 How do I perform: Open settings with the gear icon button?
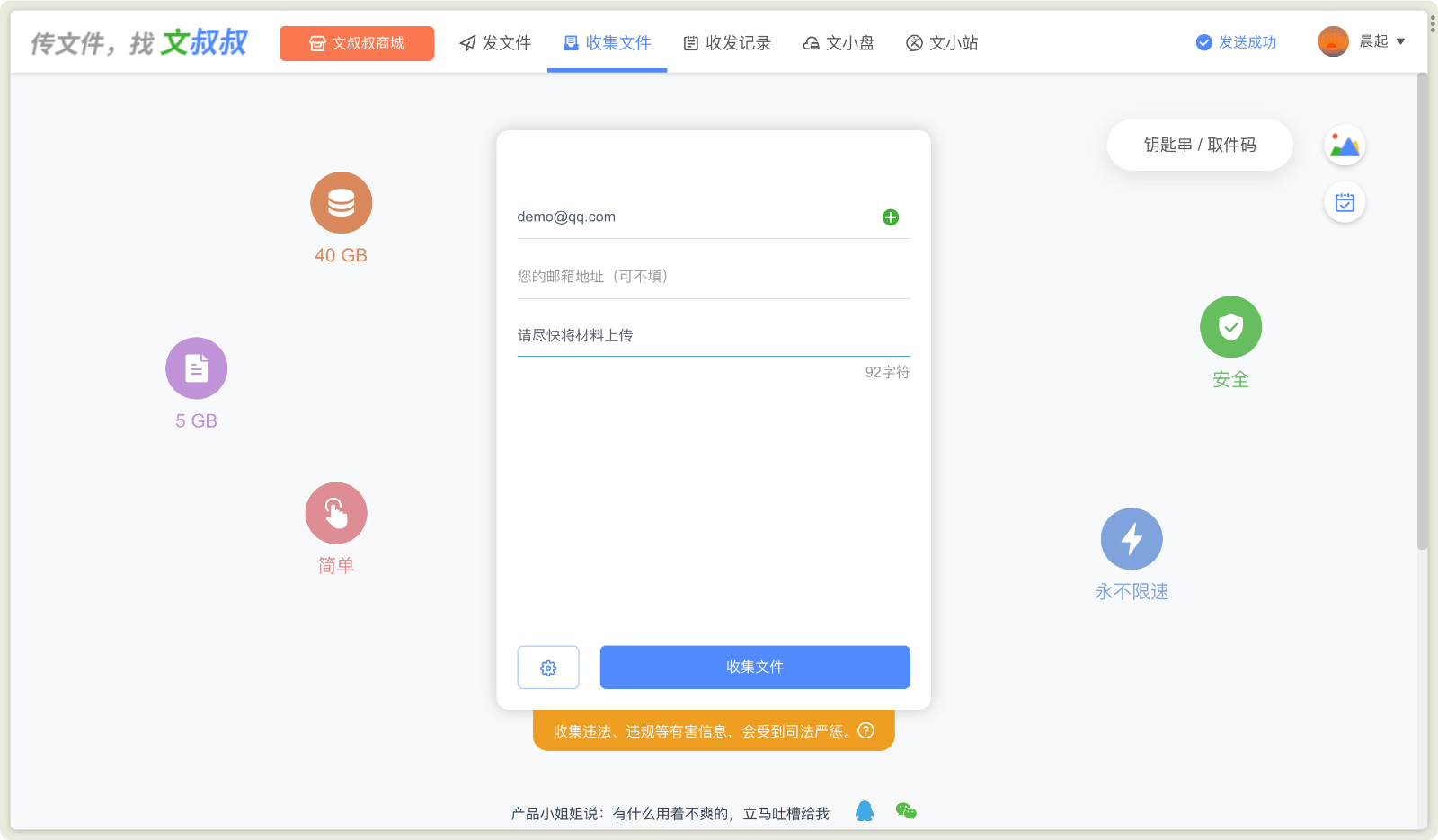(x=548, y=668)
